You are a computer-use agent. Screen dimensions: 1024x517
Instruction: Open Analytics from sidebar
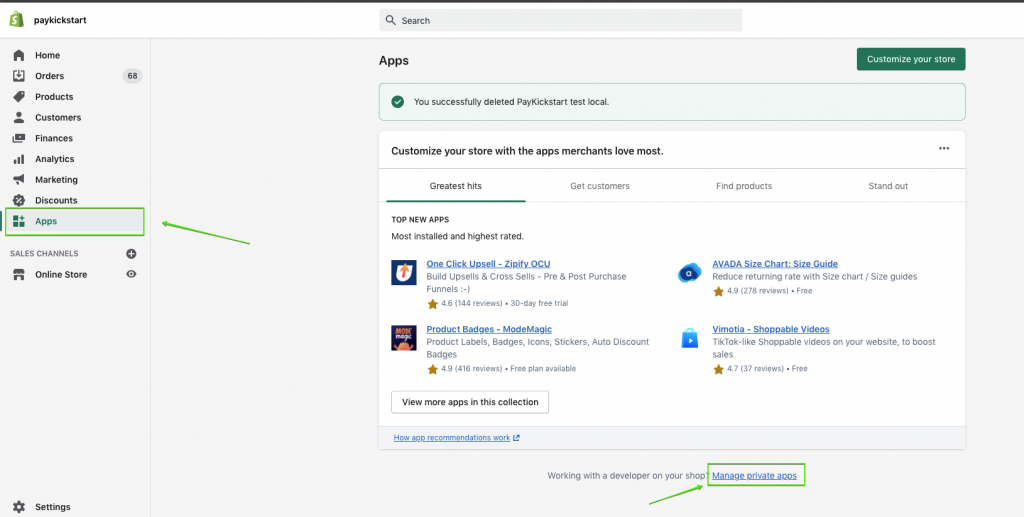tap(54, 159)
